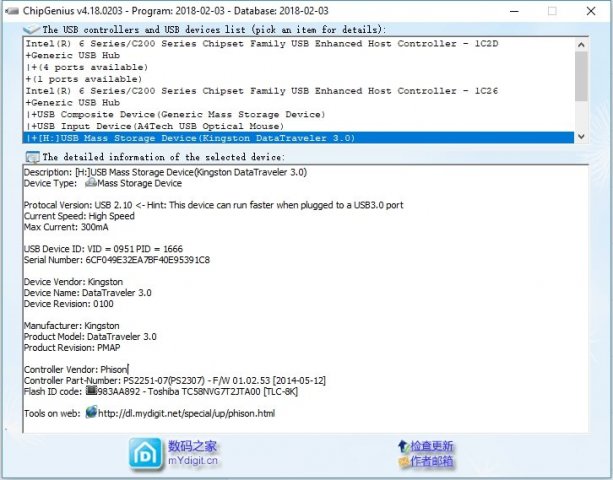Click the USB devices list header arrow icon
Screen dimensions: 613x480
(32, 30)
